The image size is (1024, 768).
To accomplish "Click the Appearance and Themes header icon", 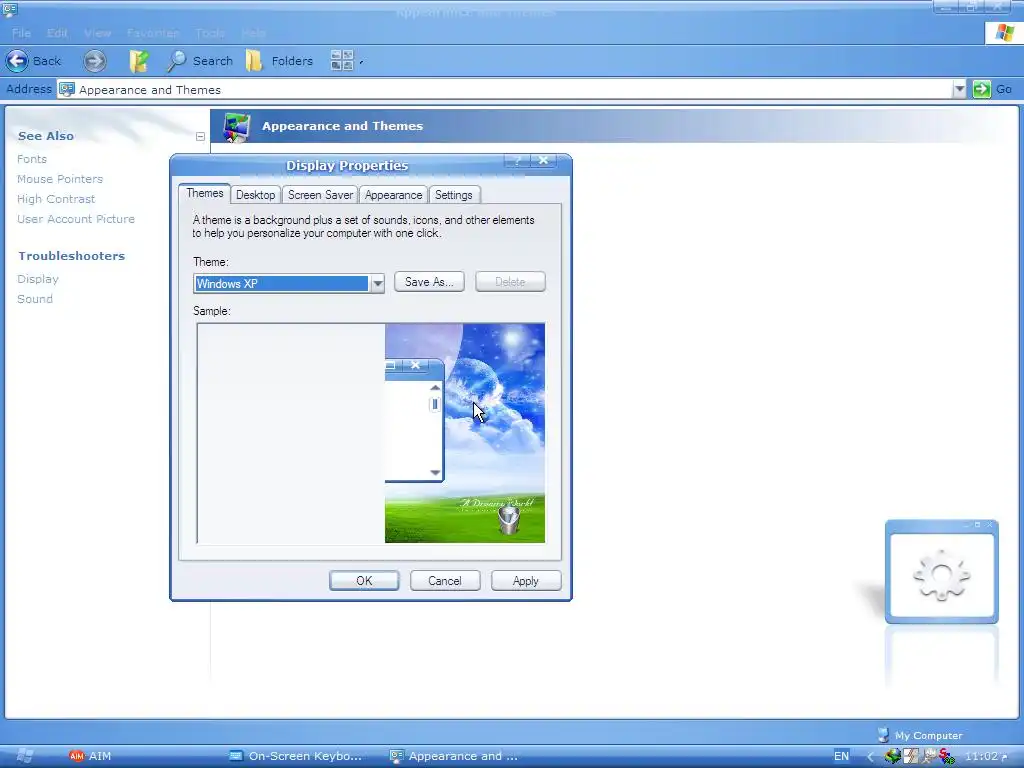I will (236, 126).
